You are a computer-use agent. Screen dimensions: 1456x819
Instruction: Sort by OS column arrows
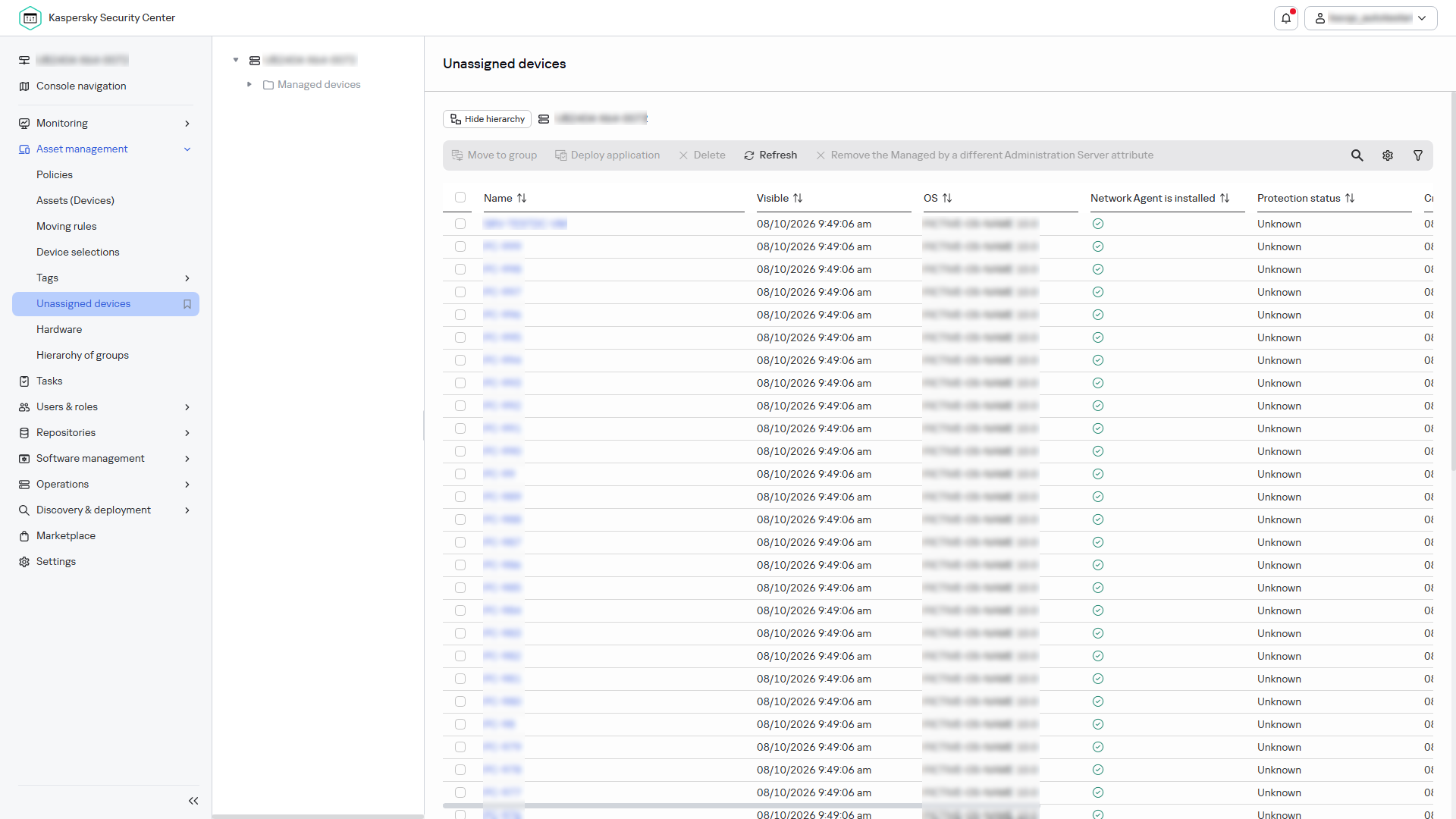pyautogui.click(x=947, y=198)
